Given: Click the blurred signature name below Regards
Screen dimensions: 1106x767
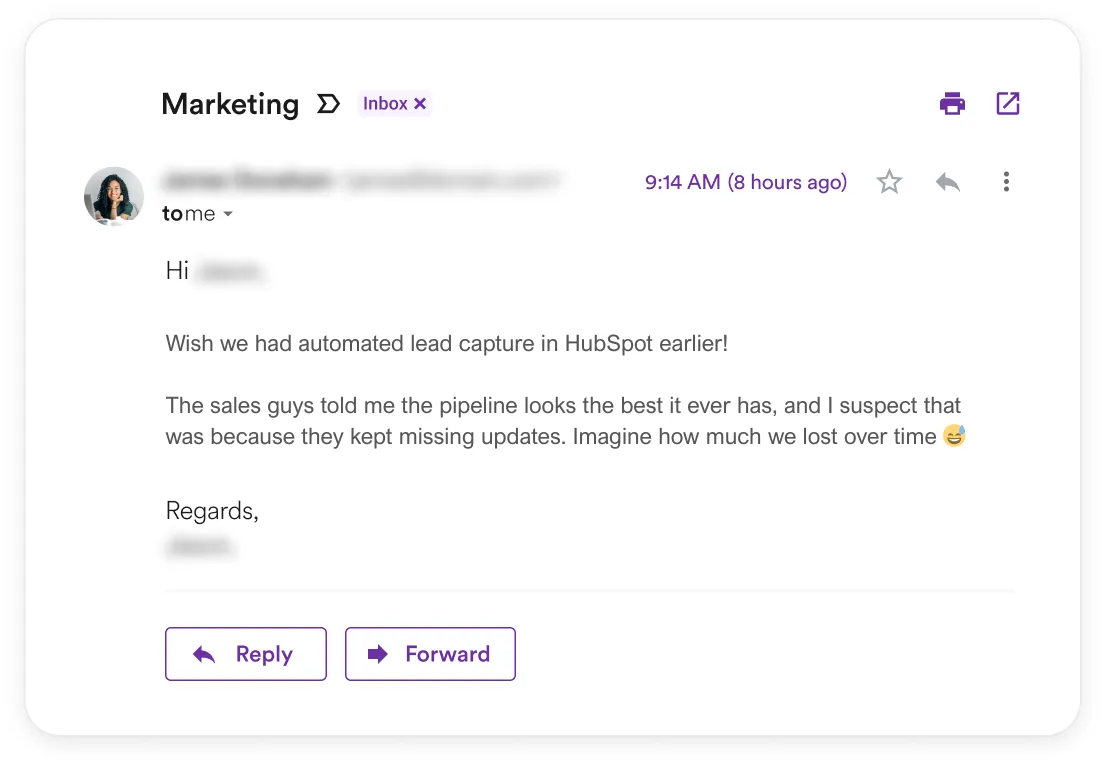Looking at the screenshot, I should tap(200, 546).
